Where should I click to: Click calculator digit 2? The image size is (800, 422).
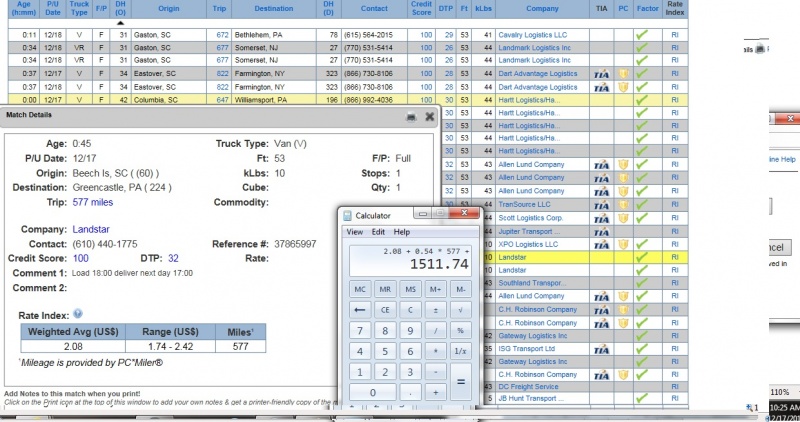(385, 372)
